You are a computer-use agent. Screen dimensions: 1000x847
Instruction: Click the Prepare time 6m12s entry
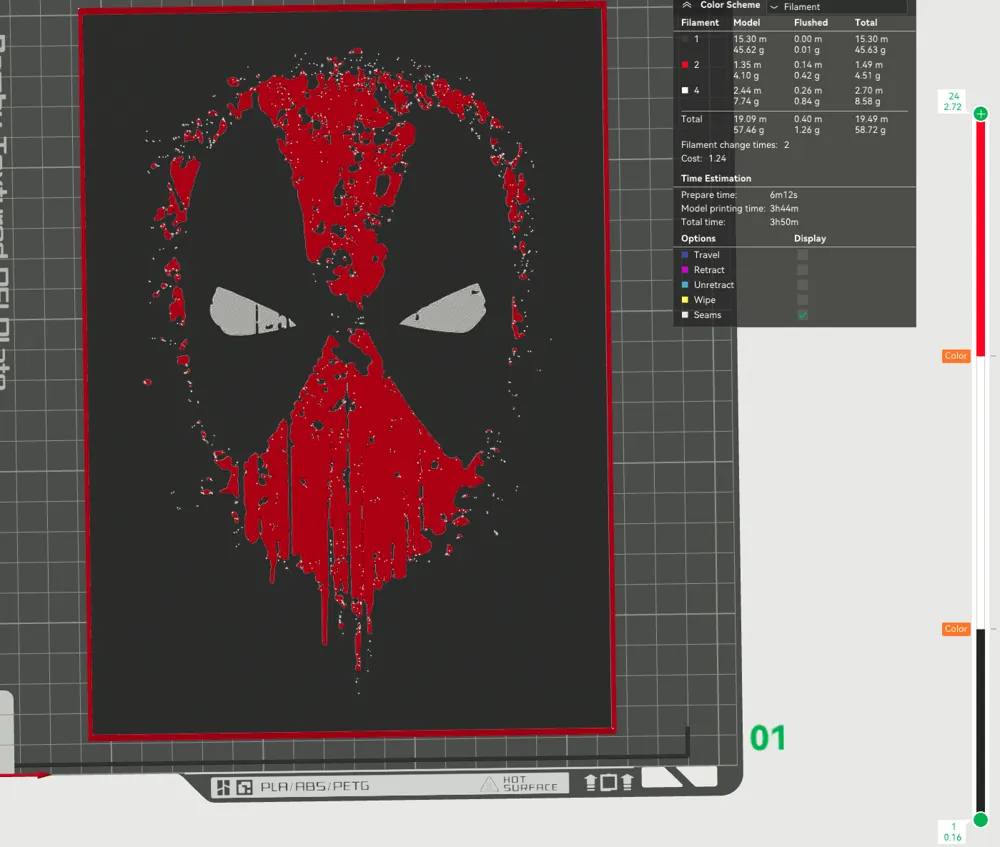point(739,195)
